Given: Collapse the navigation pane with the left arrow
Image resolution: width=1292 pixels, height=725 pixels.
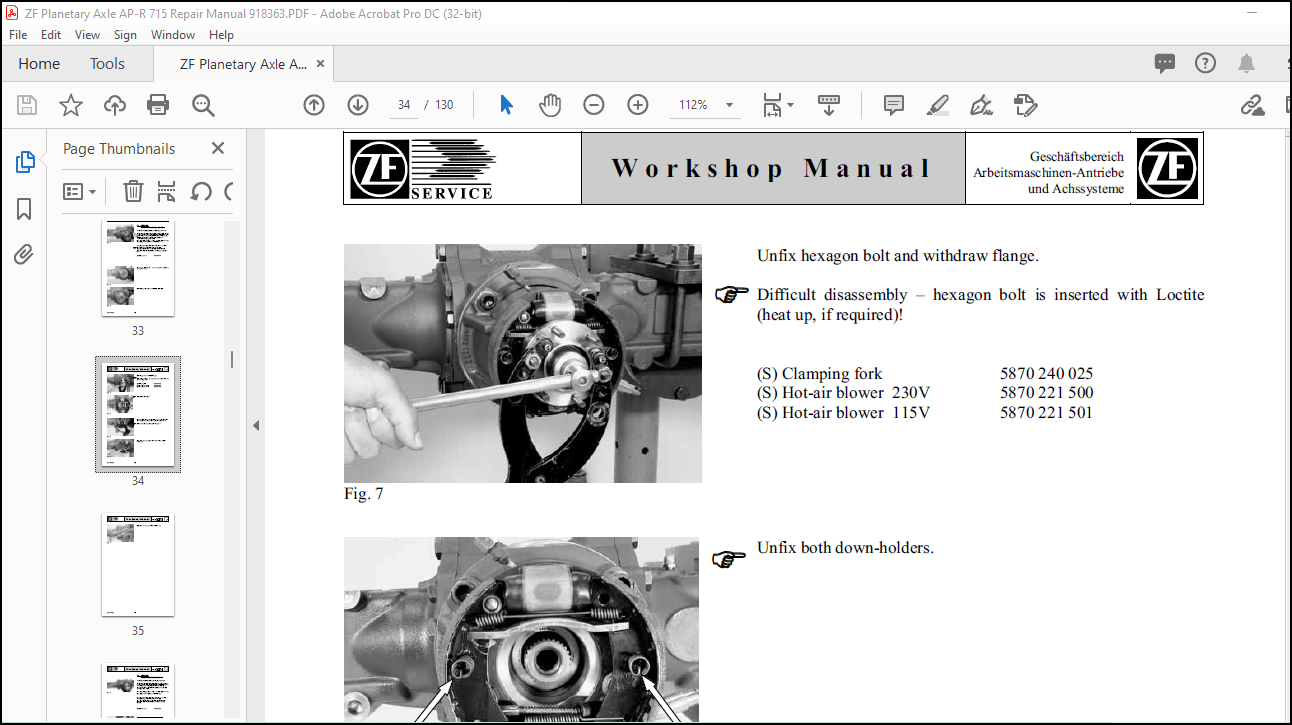Looking at the screenshot, I should pos(256,425).
